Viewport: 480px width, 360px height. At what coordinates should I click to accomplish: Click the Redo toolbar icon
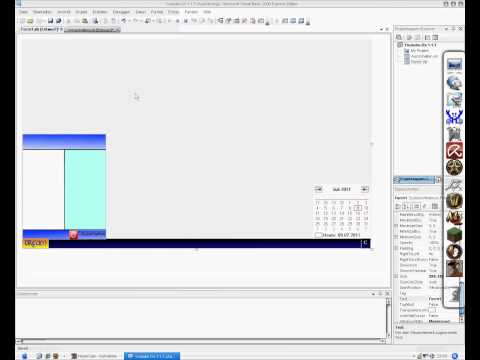[x=135, y=21]
